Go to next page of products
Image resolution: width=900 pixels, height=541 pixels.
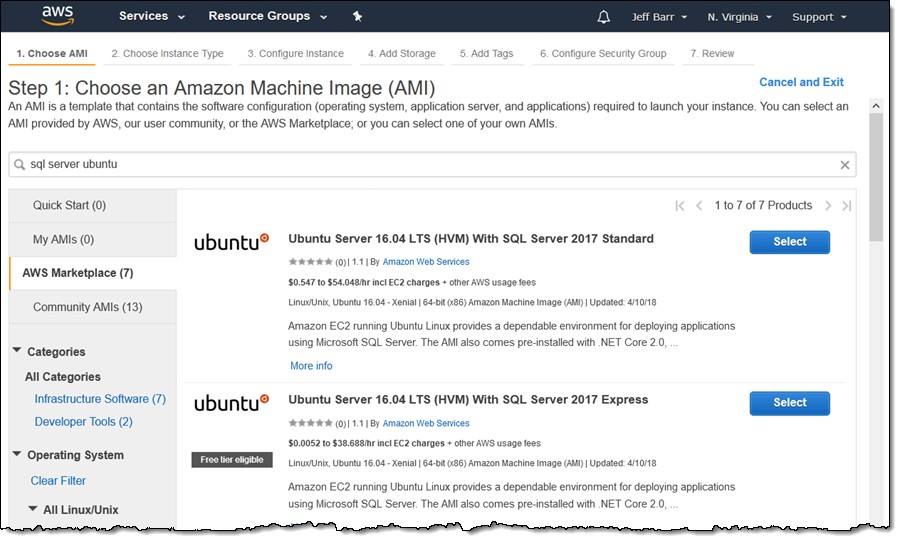[x=828, y=206]
